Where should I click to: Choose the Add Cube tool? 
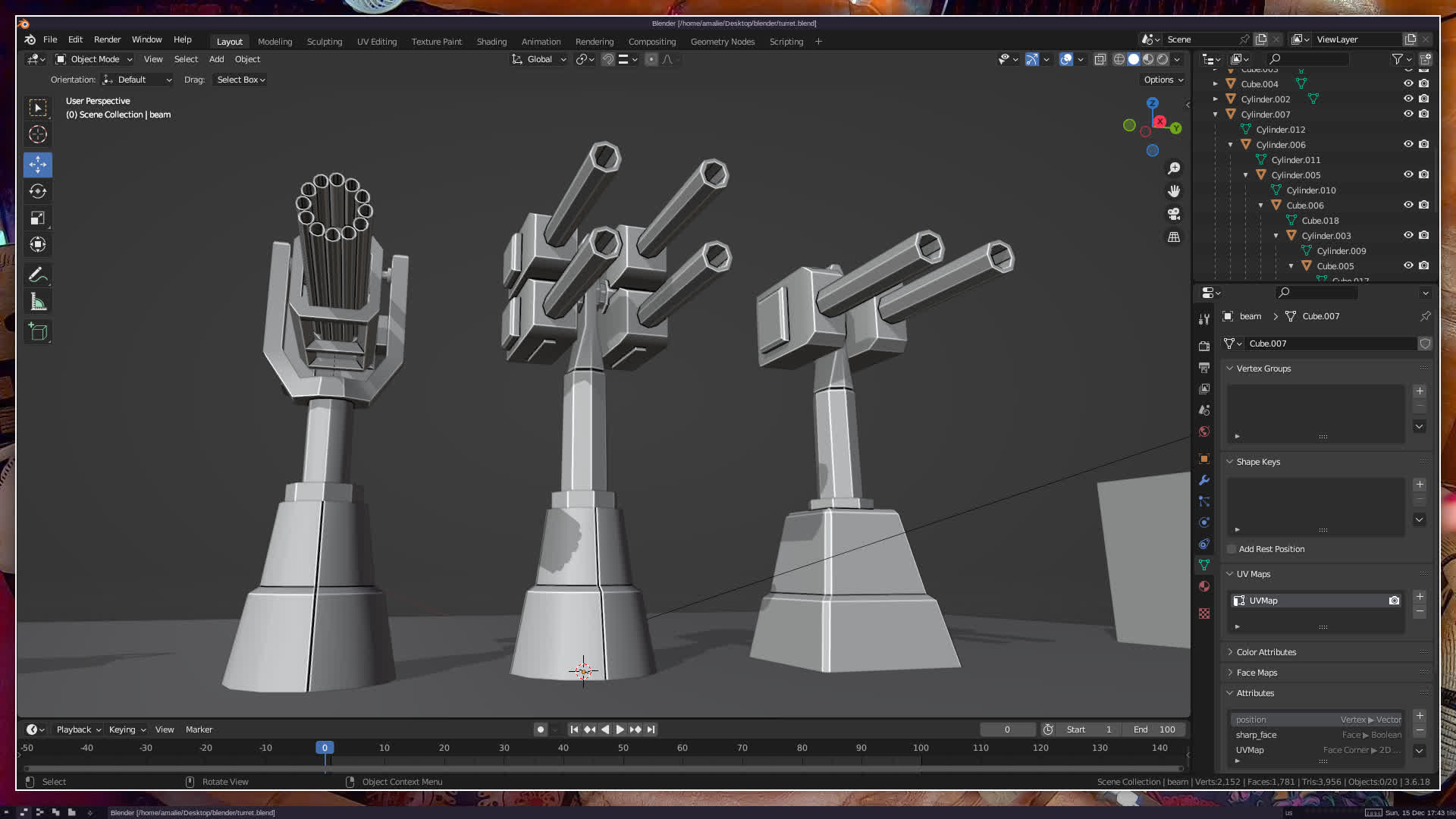click(38, 332)
